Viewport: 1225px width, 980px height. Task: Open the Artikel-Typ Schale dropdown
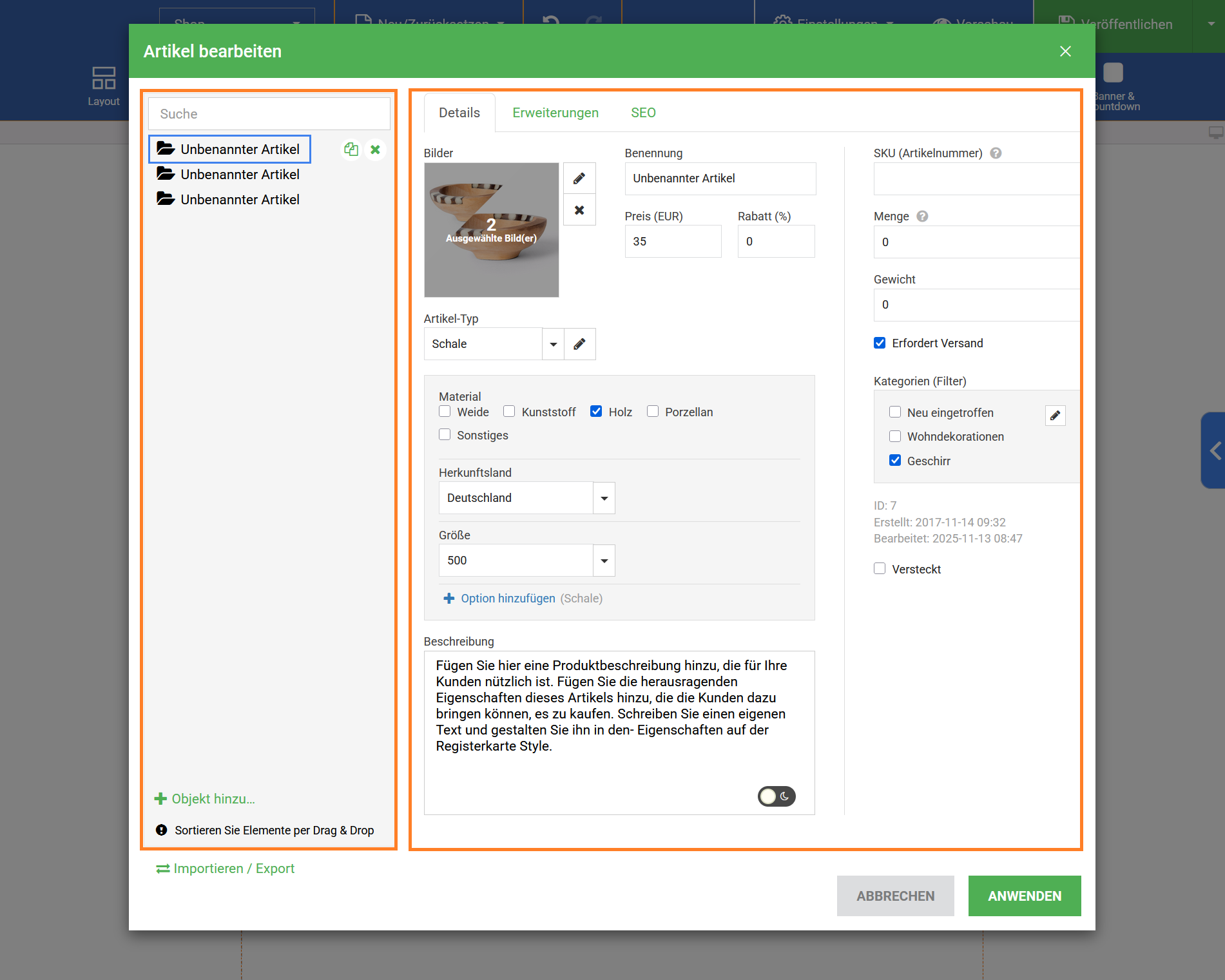tap(553, 344)
